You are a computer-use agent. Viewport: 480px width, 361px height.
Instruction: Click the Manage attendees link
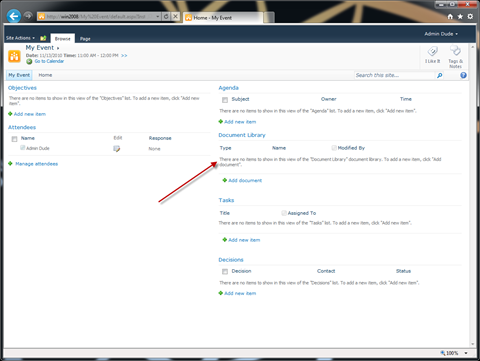tap(37, 164)
